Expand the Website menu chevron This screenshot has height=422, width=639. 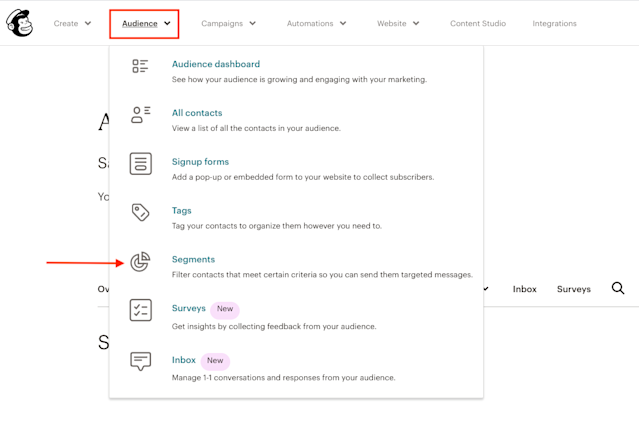(x=416, y=23)
